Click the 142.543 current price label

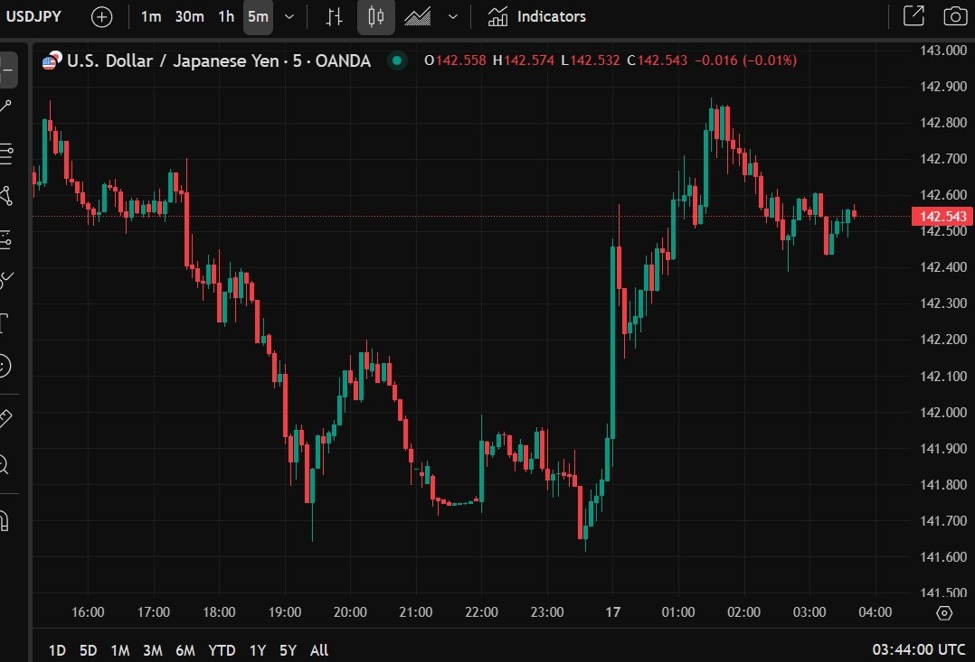941,217
